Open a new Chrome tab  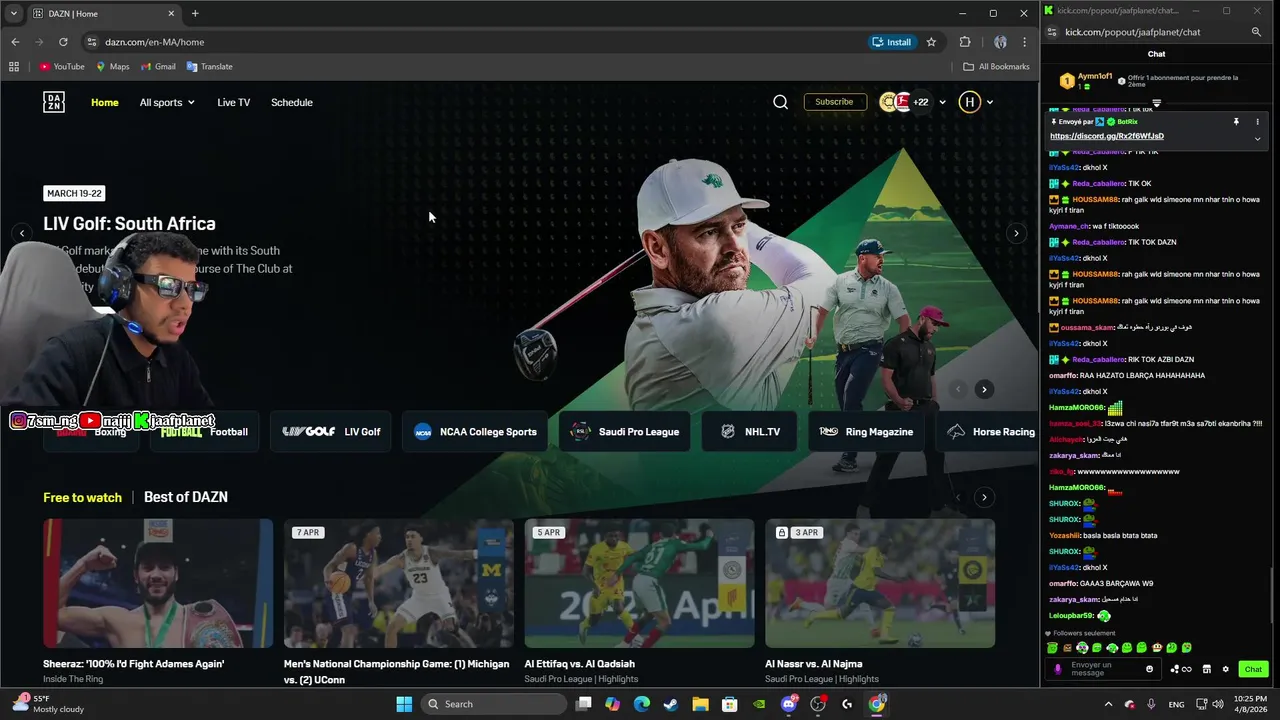(x=195, y=14)
